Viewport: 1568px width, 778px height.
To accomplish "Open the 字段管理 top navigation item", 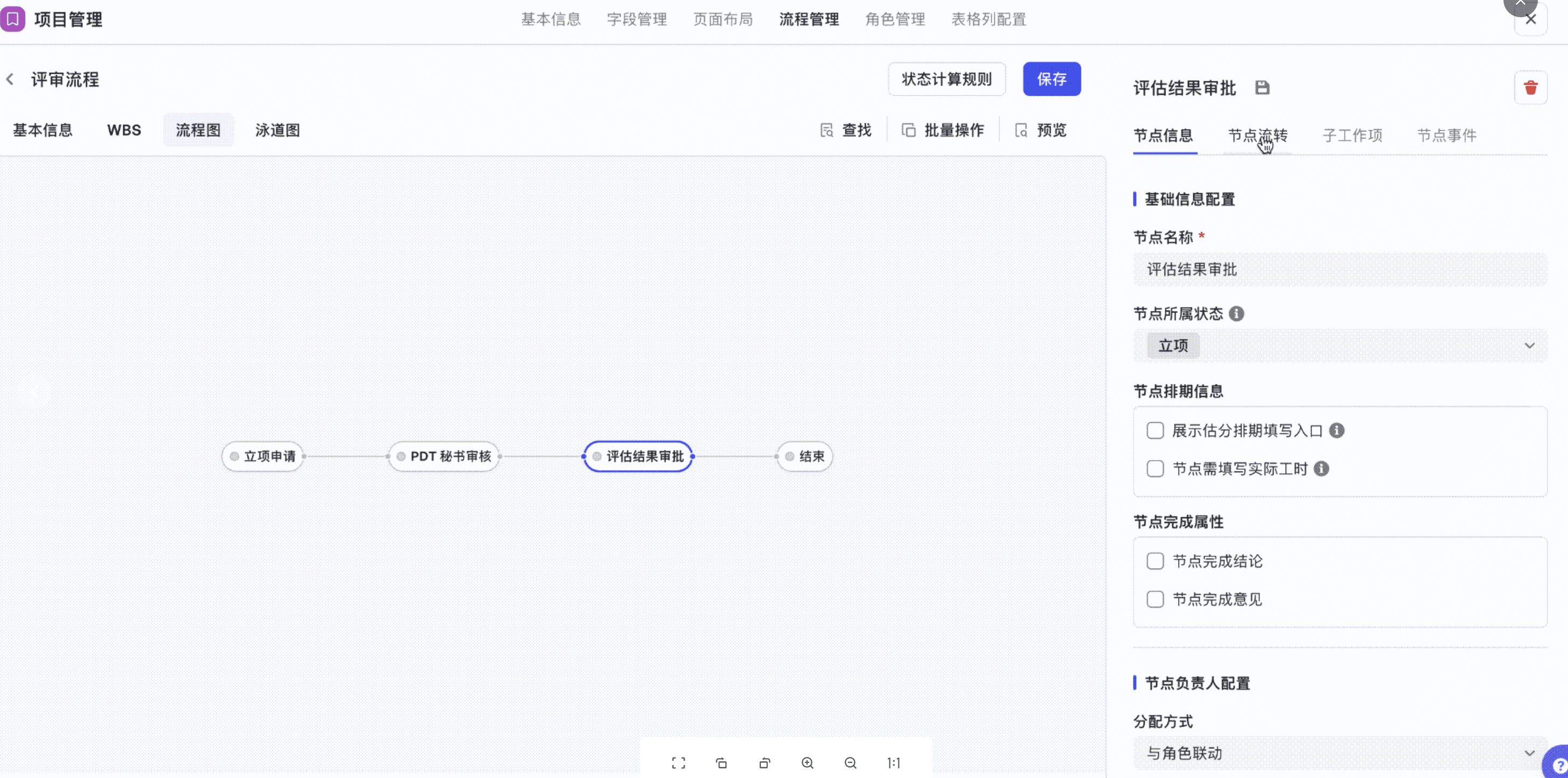I will 637,19.
